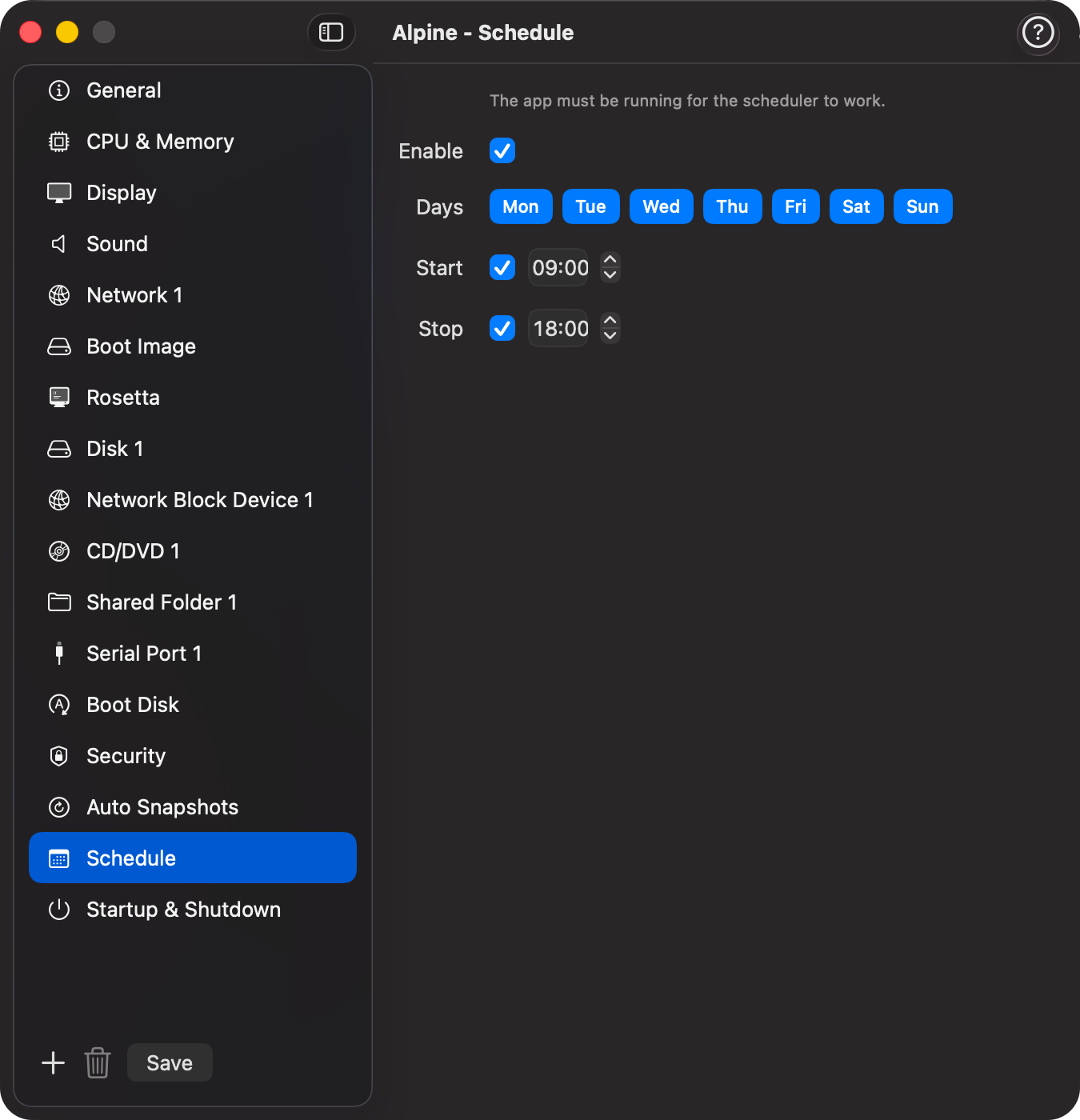Decrease Stop time with down stepper arrow
This screenshot has width=1080, height=1120.
(610, 336)
